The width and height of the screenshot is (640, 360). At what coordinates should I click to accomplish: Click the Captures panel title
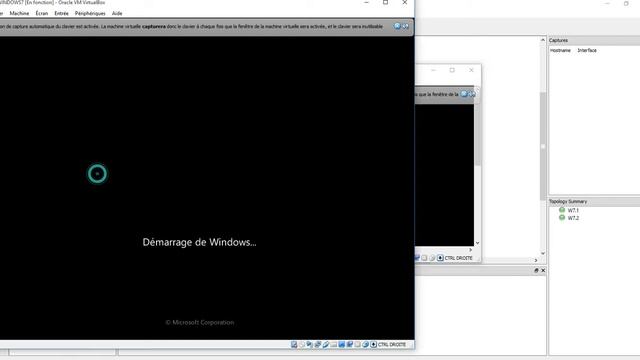[x=558, y=40]
